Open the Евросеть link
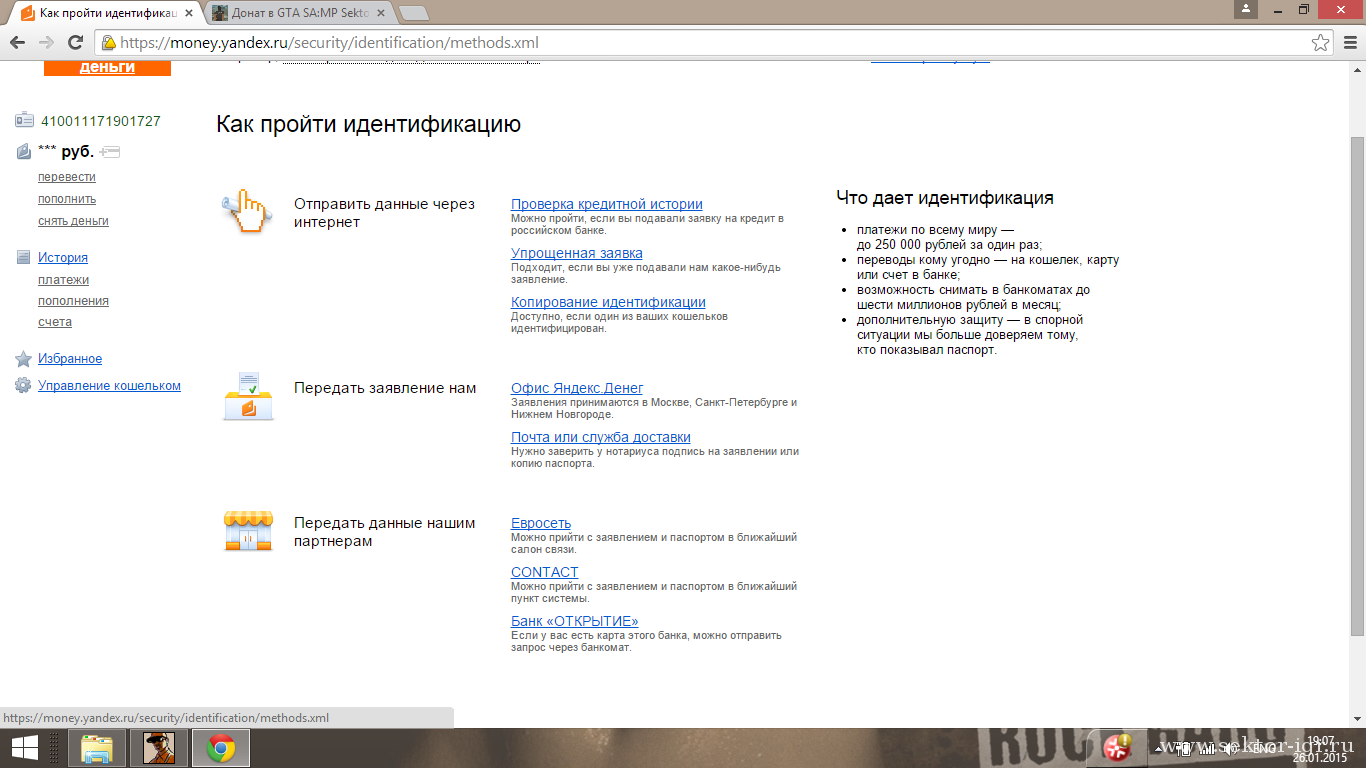 541,523
